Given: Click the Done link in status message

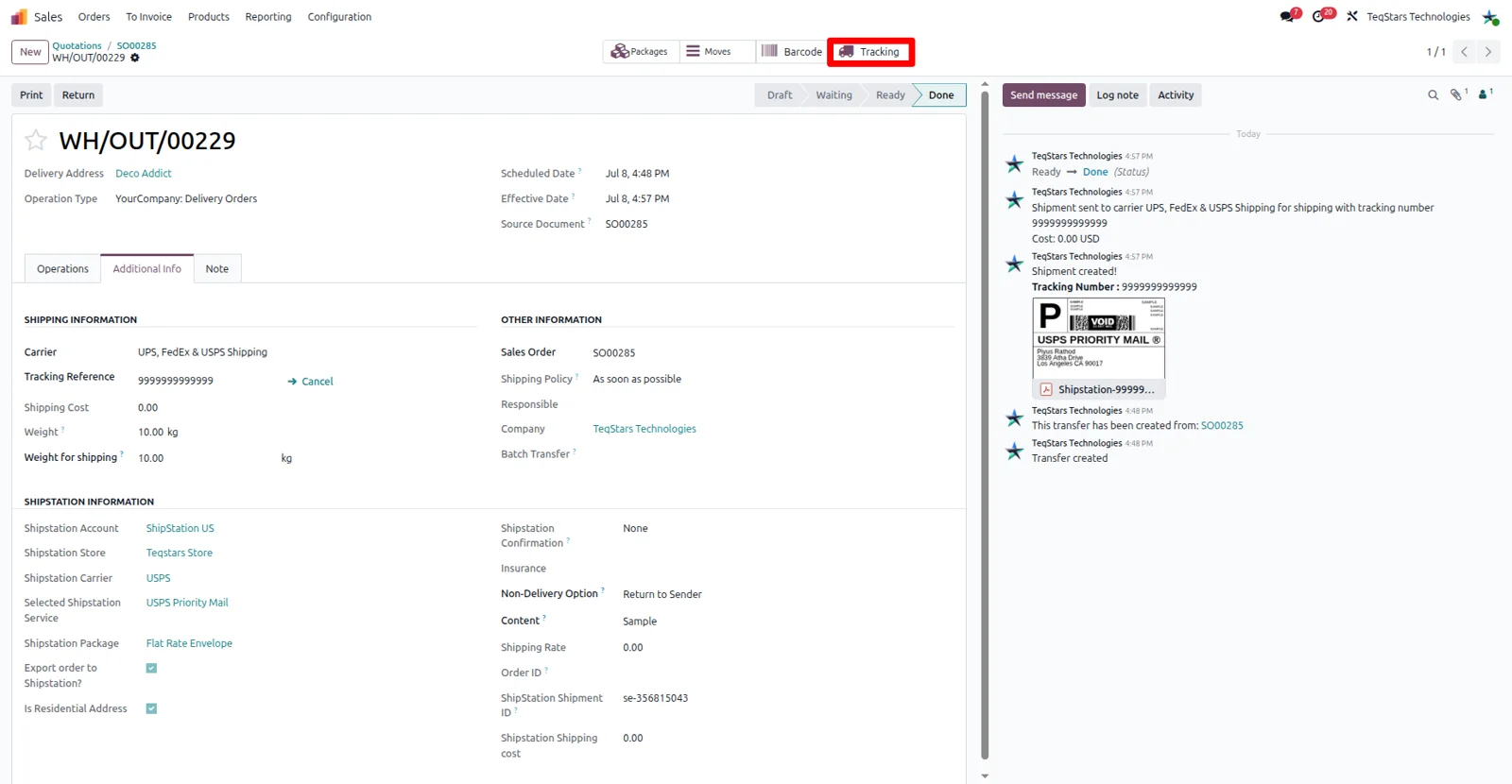Looking at the screenshot, I should click(x=1095, y=172).
